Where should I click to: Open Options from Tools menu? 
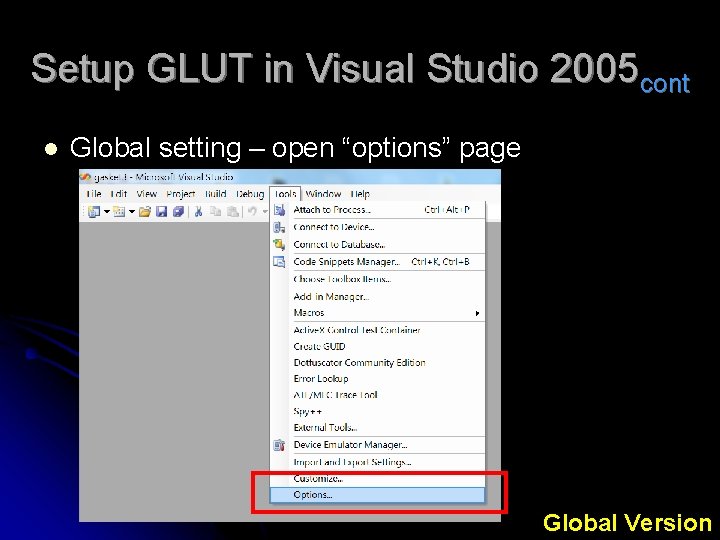377,495
